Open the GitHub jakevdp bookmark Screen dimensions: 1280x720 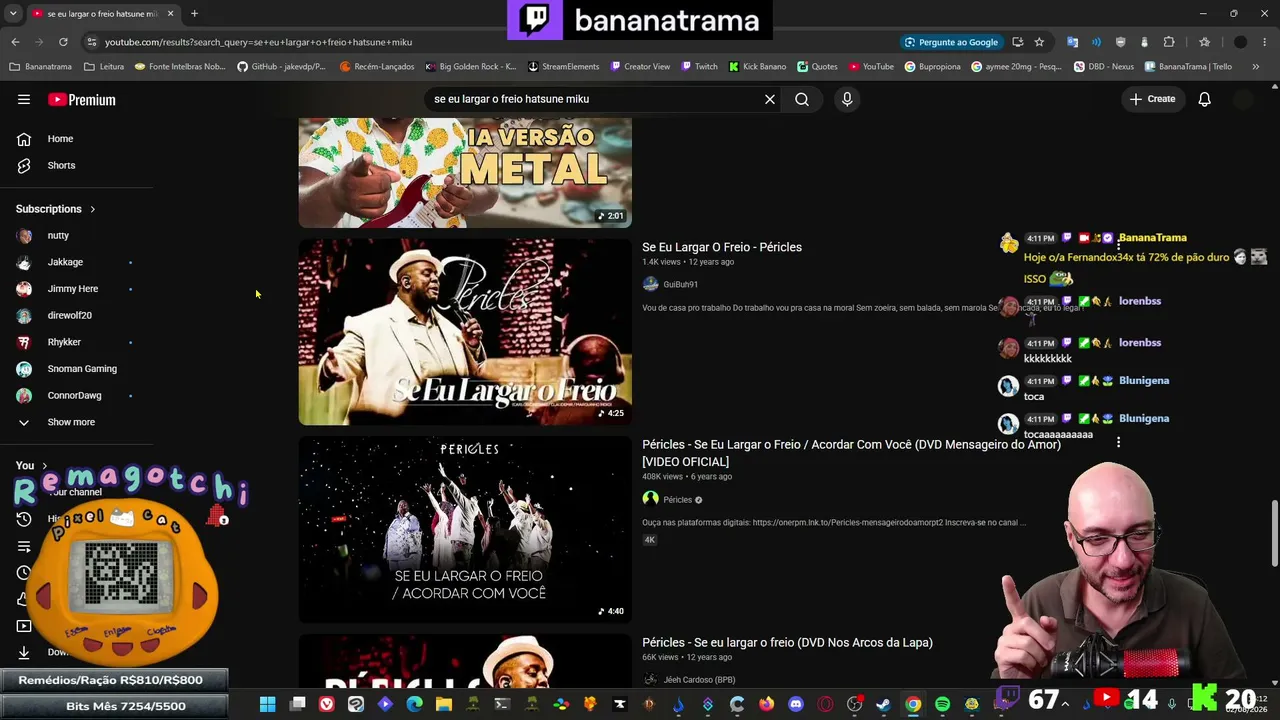point(281,67)
